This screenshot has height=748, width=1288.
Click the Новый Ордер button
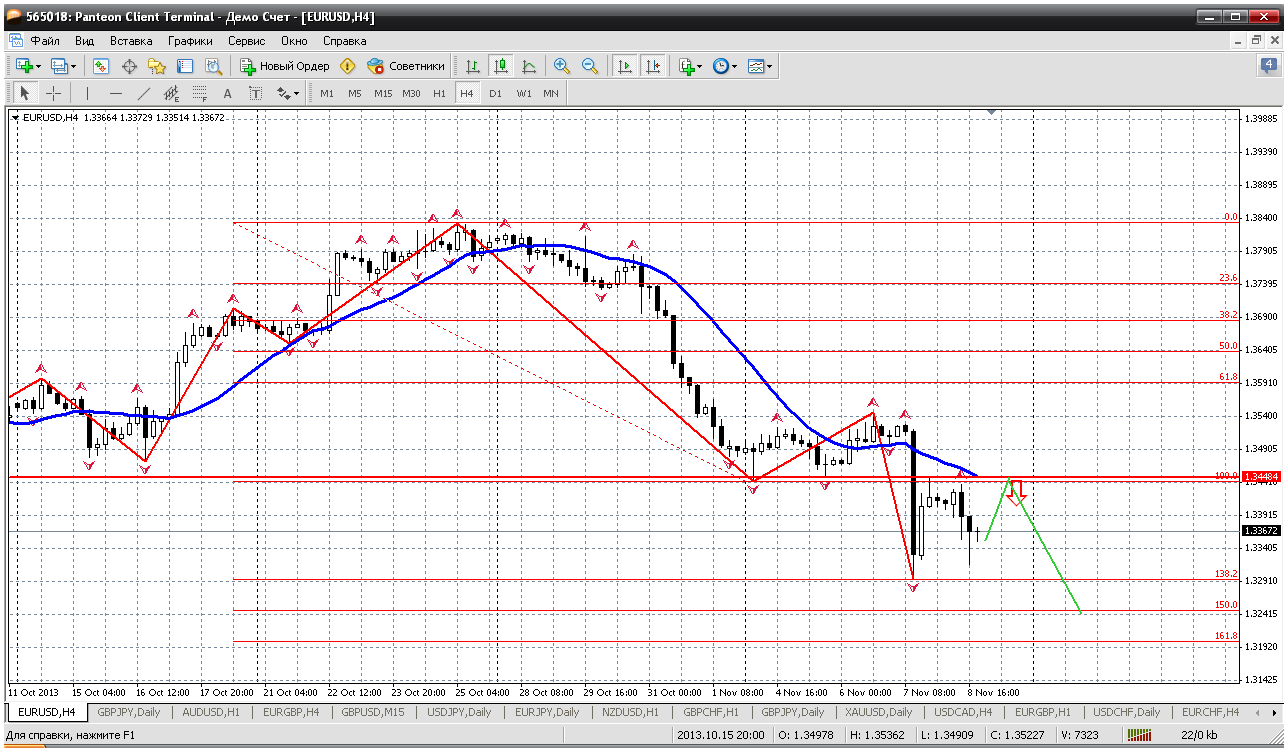point(285,66)
